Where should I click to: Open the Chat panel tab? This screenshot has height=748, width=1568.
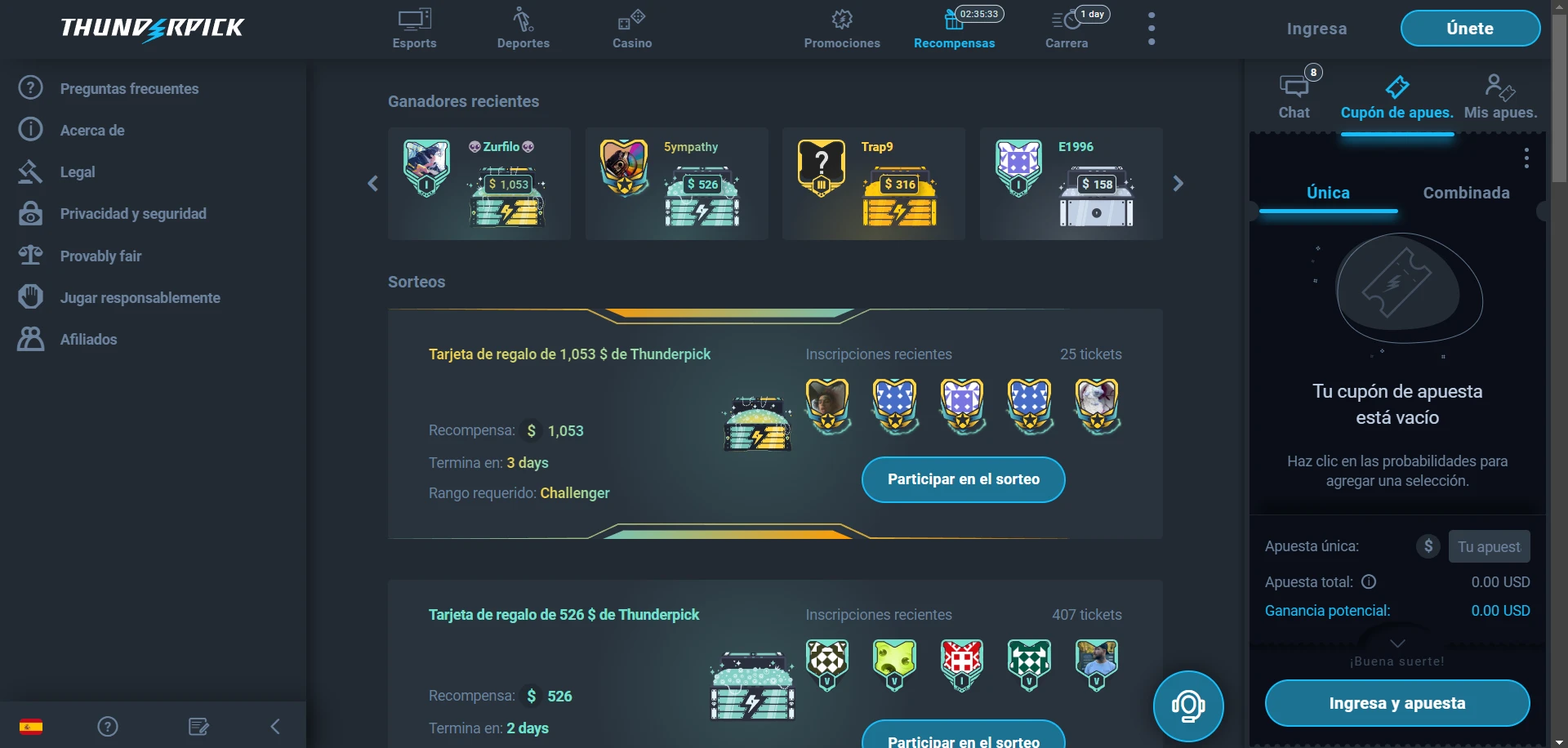coord(1294,96)
